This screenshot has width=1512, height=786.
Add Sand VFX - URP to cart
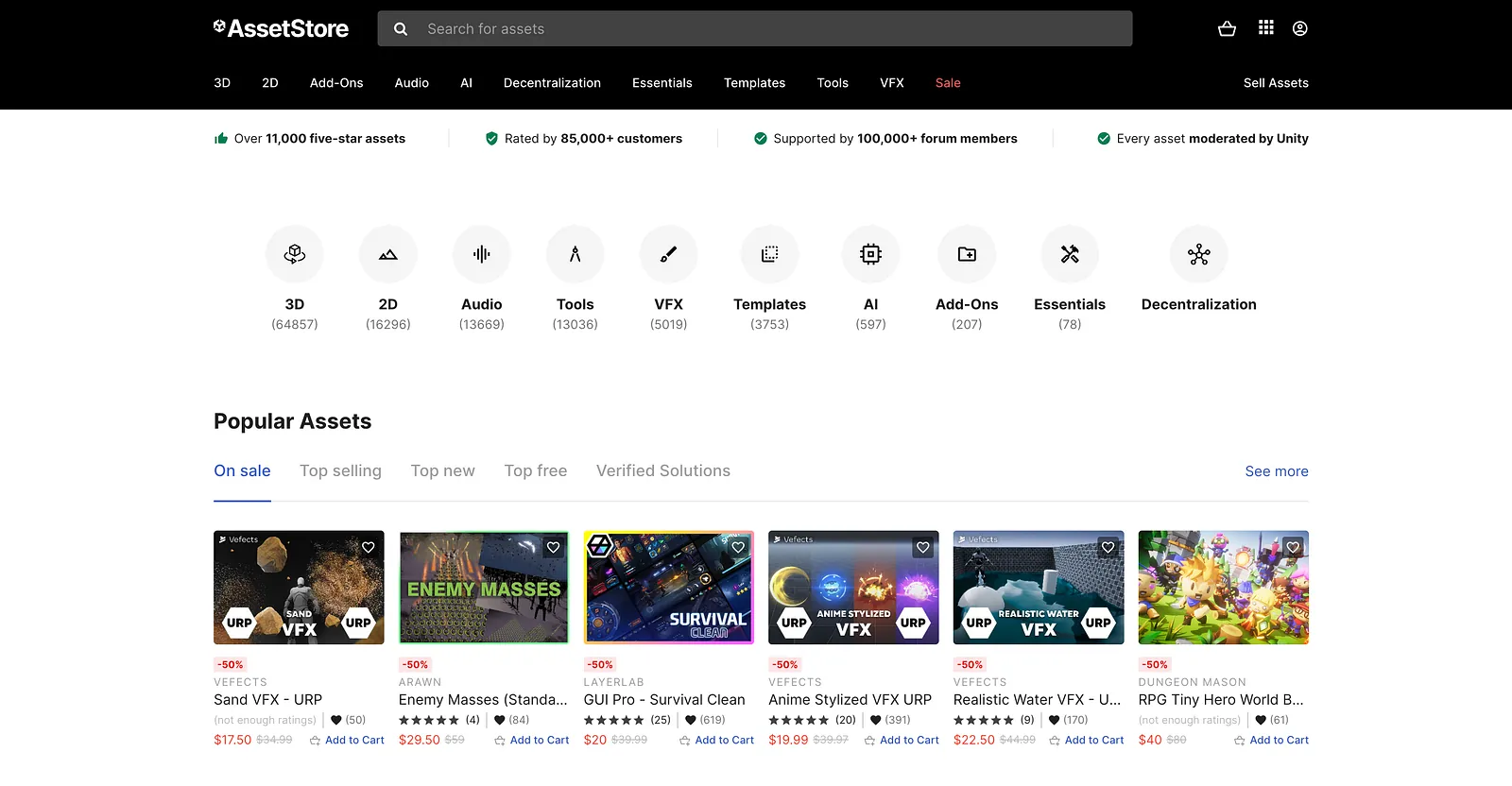347,741
